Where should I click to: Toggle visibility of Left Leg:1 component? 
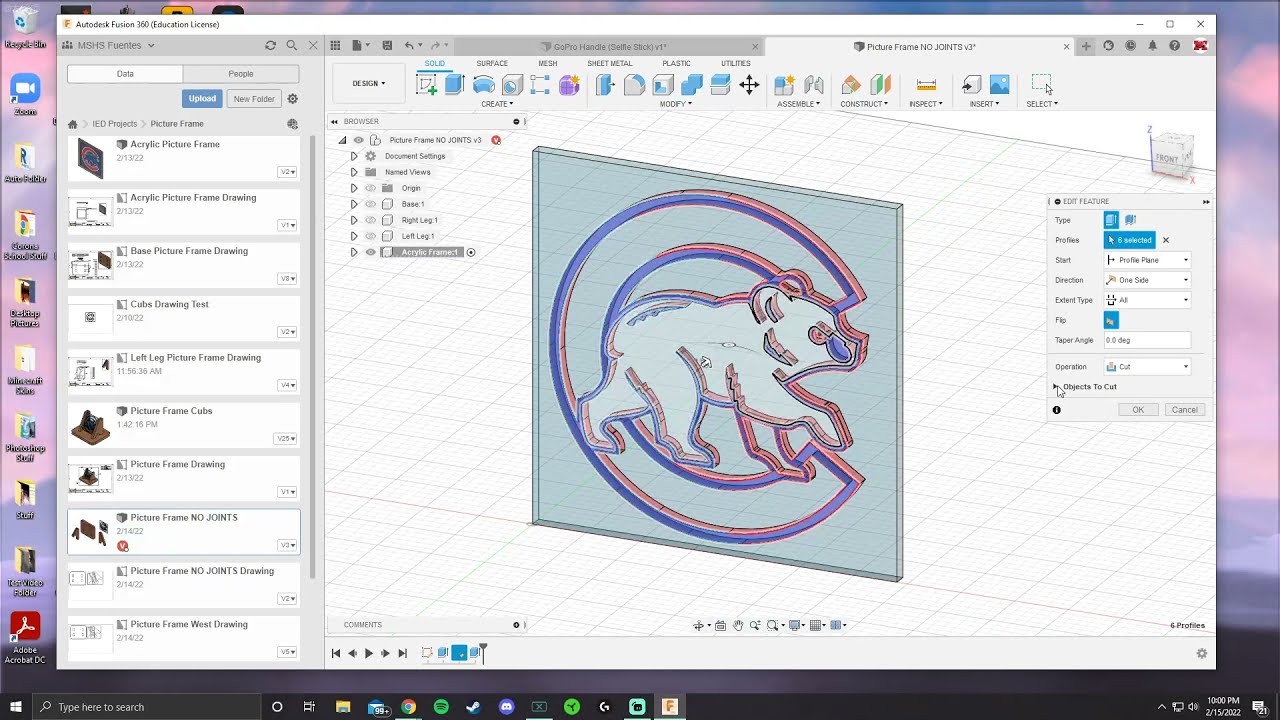pyautogui.click(x=370, y=236)
